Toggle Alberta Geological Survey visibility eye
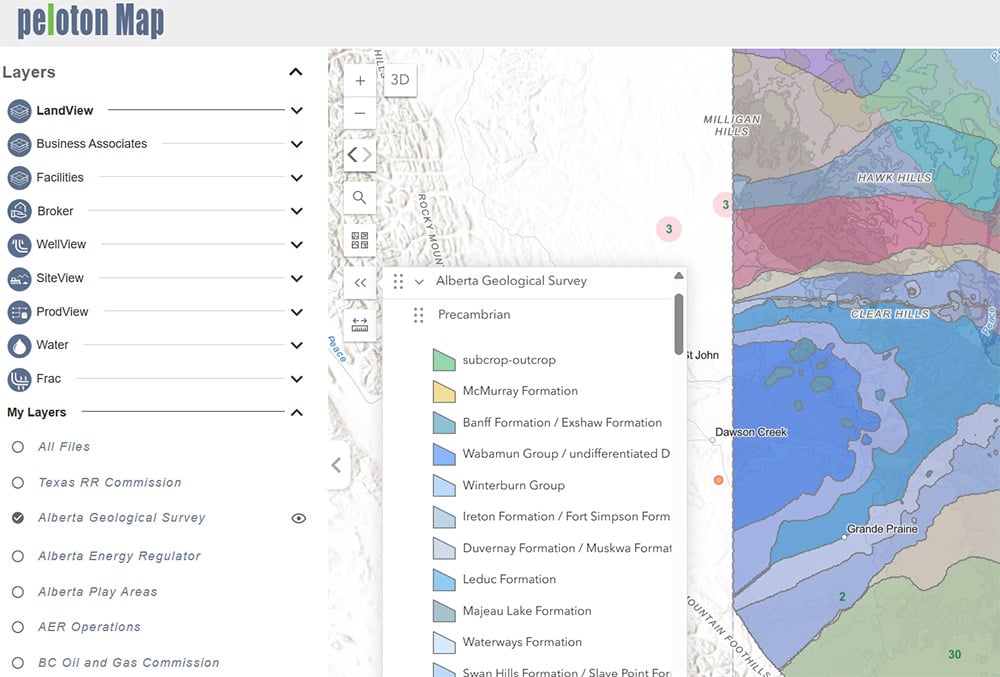 [298, 518]
